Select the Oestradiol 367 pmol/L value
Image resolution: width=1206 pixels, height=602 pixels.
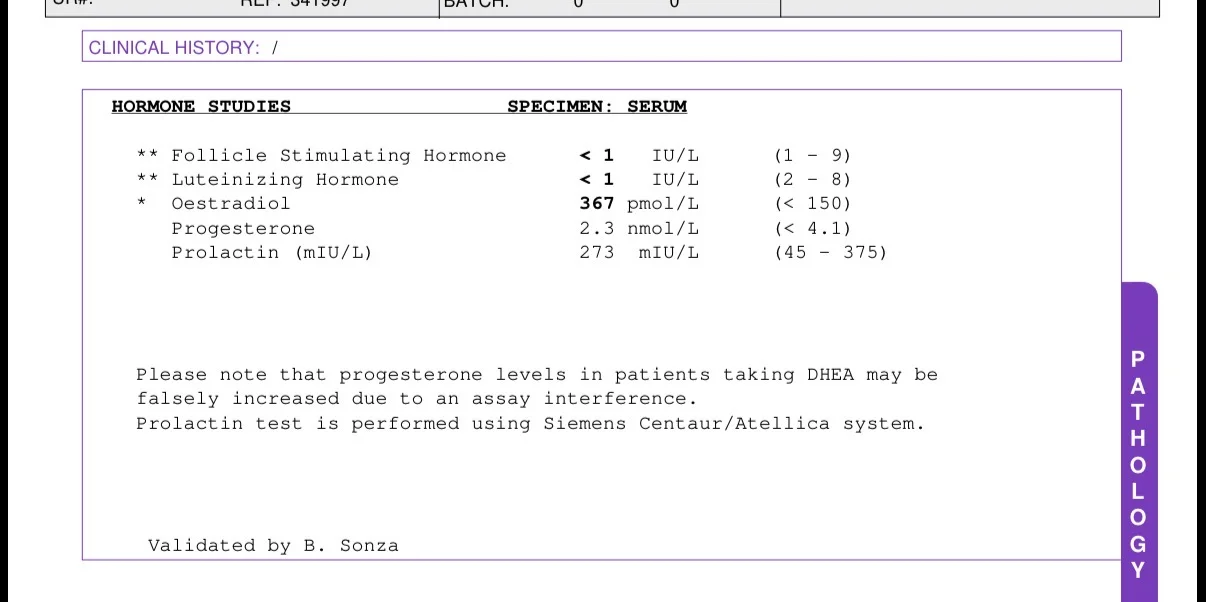point(639,204)
